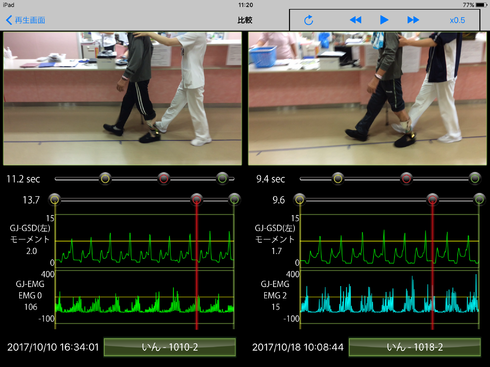Change playback speed x0.5

point(457,20)
